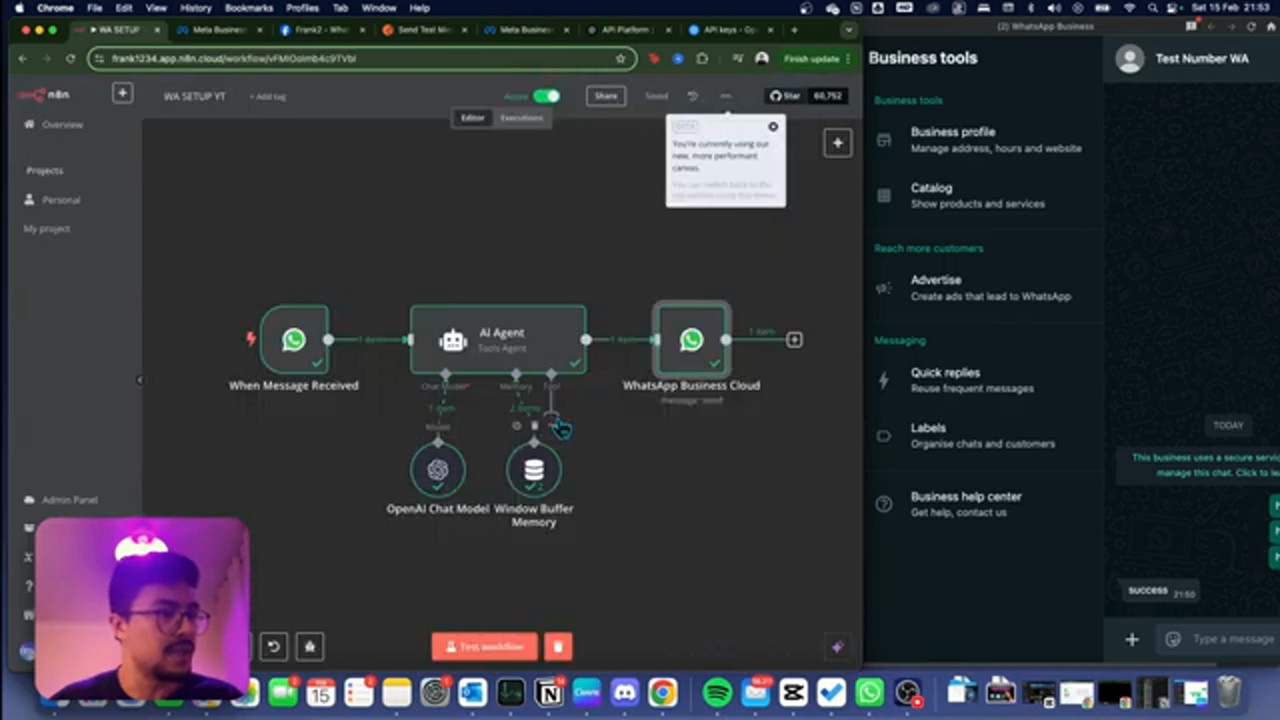Viewport: 1280px width, 720px height.
Task: Click the Test Number WA chat header
Action: tap(1192, 59)
